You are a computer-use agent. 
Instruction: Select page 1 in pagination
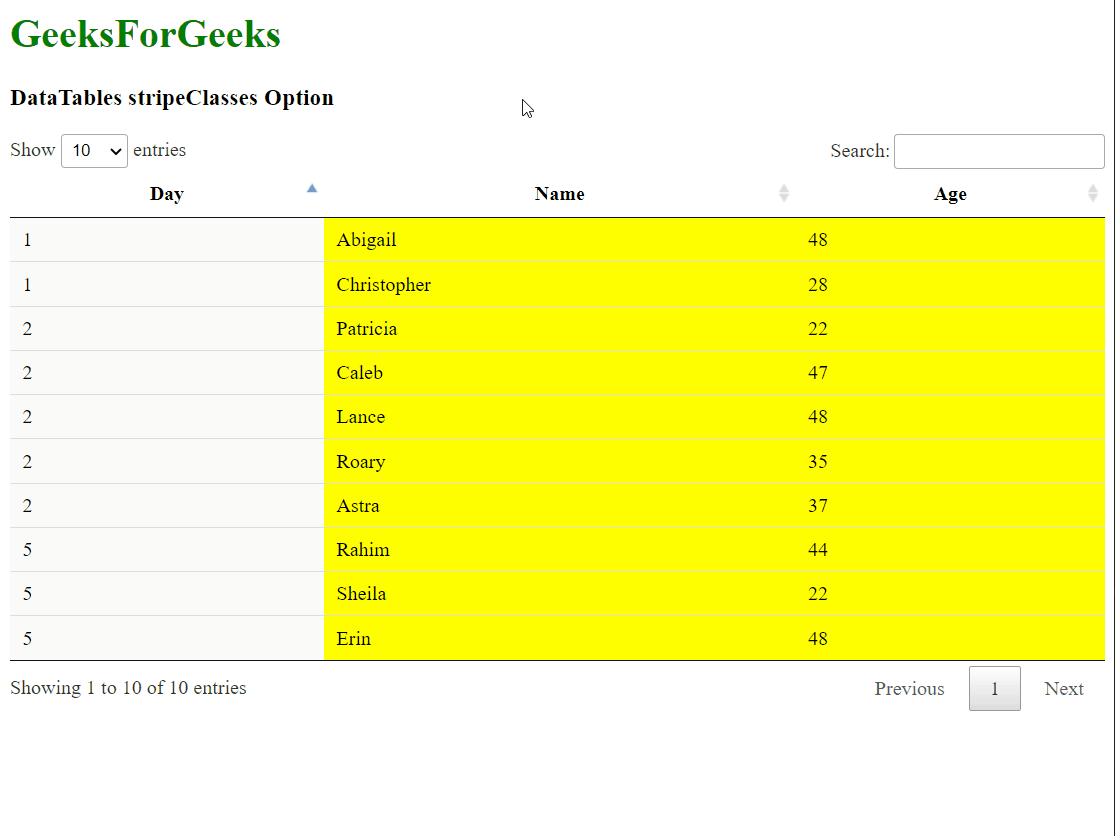pyautogui.click(x=994, y=689)
